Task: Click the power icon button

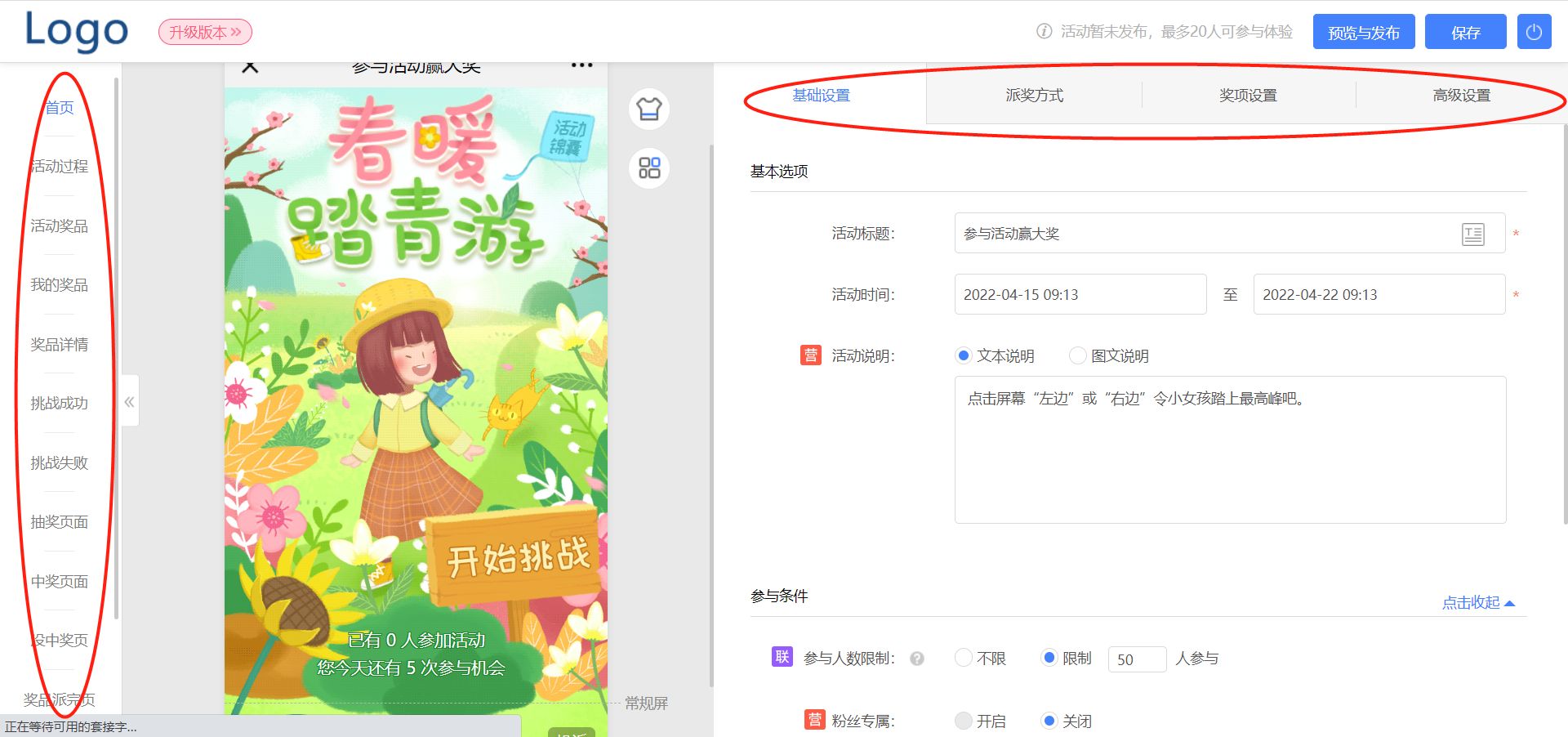Action: (x=1534, y=32)
